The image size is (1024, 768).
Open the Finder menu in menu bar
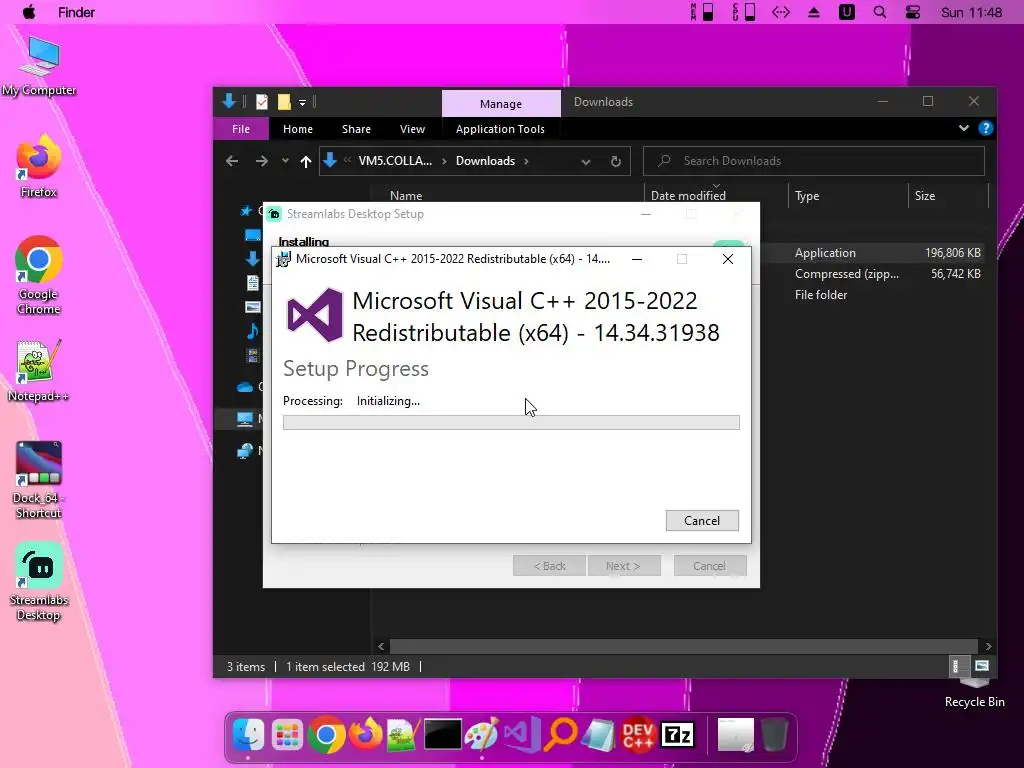(x=76, y=12)
